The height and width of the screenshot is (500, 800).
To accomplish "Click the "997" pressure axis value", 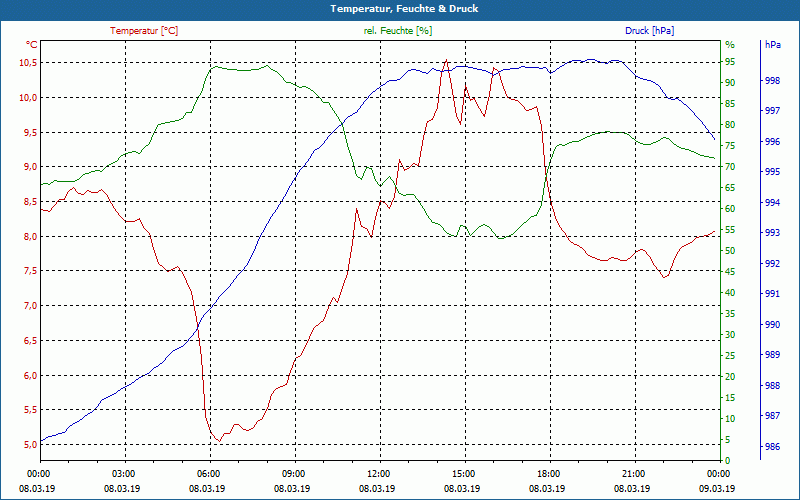I will [773, 111].
